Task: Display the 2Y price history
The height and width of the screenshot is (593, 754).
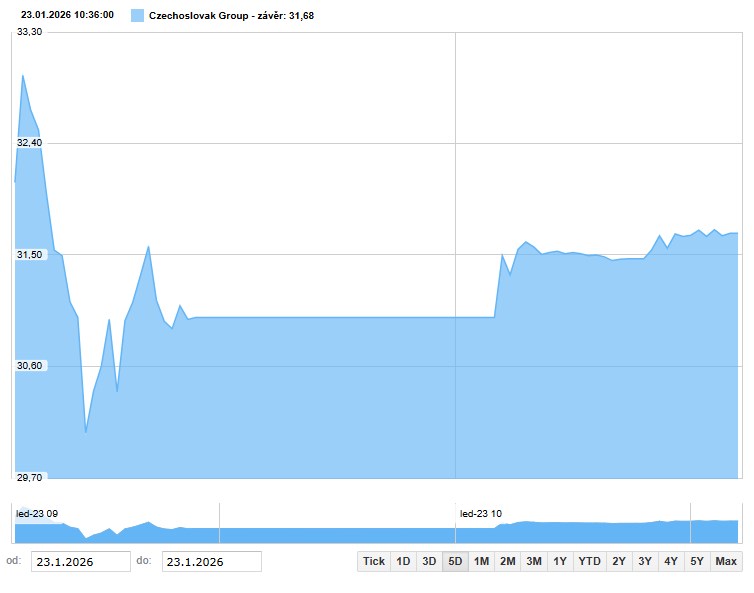Action: [x=619, y=561]
